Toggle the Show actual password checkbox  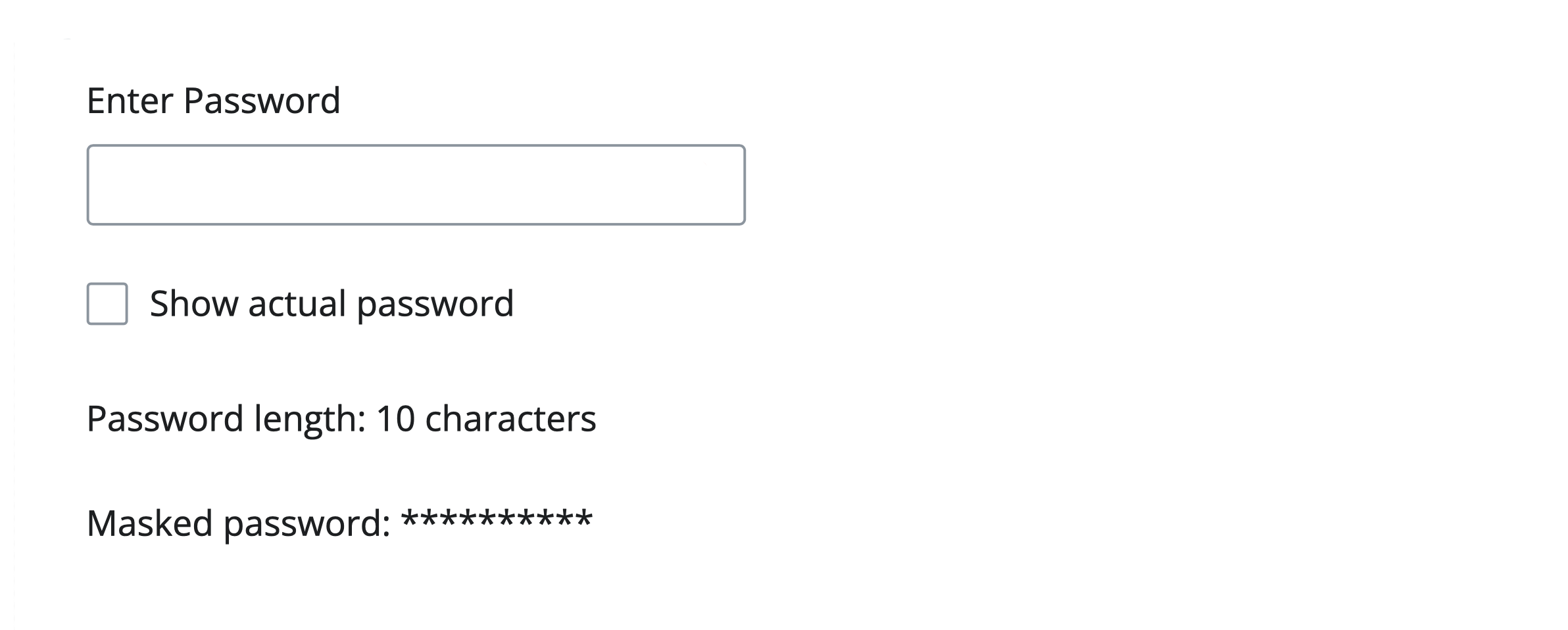point(107,304)
